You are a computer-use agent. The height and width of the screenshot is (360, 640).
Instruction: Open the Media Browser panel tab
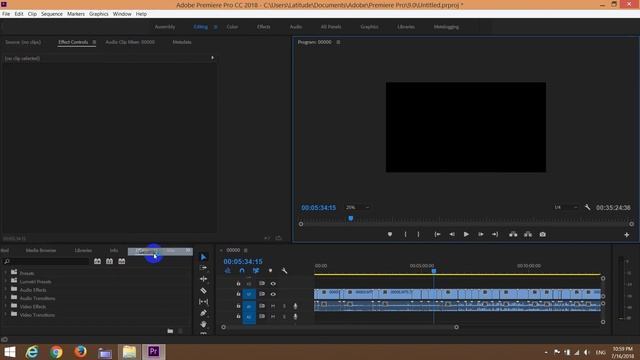click(x=41, y=250)
